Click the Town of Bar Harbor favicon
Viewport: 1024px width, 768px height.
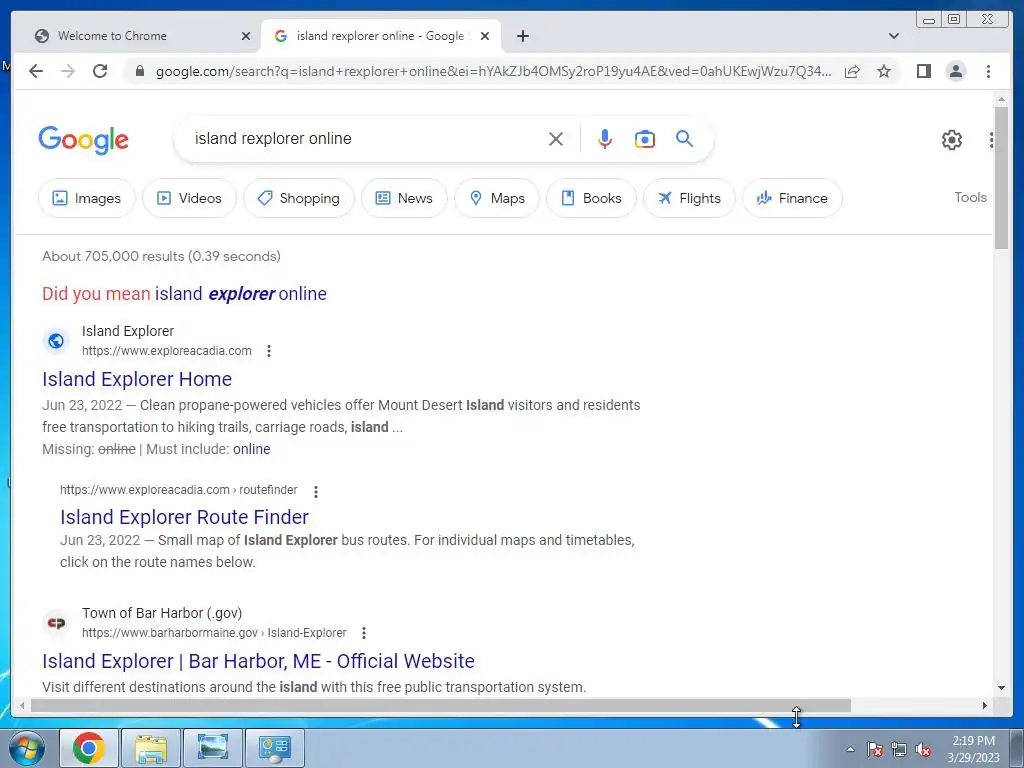click(56, 623)
